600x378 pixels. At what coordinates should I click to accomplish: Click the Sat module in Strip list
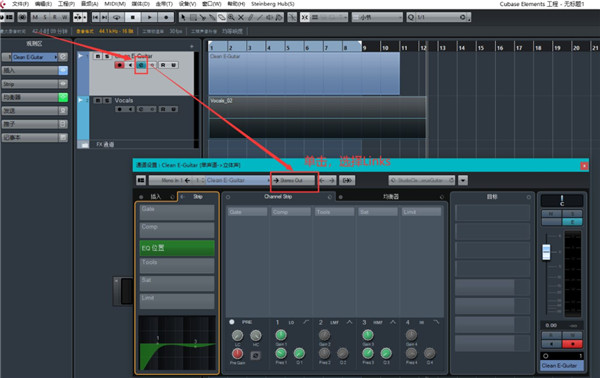177,284
